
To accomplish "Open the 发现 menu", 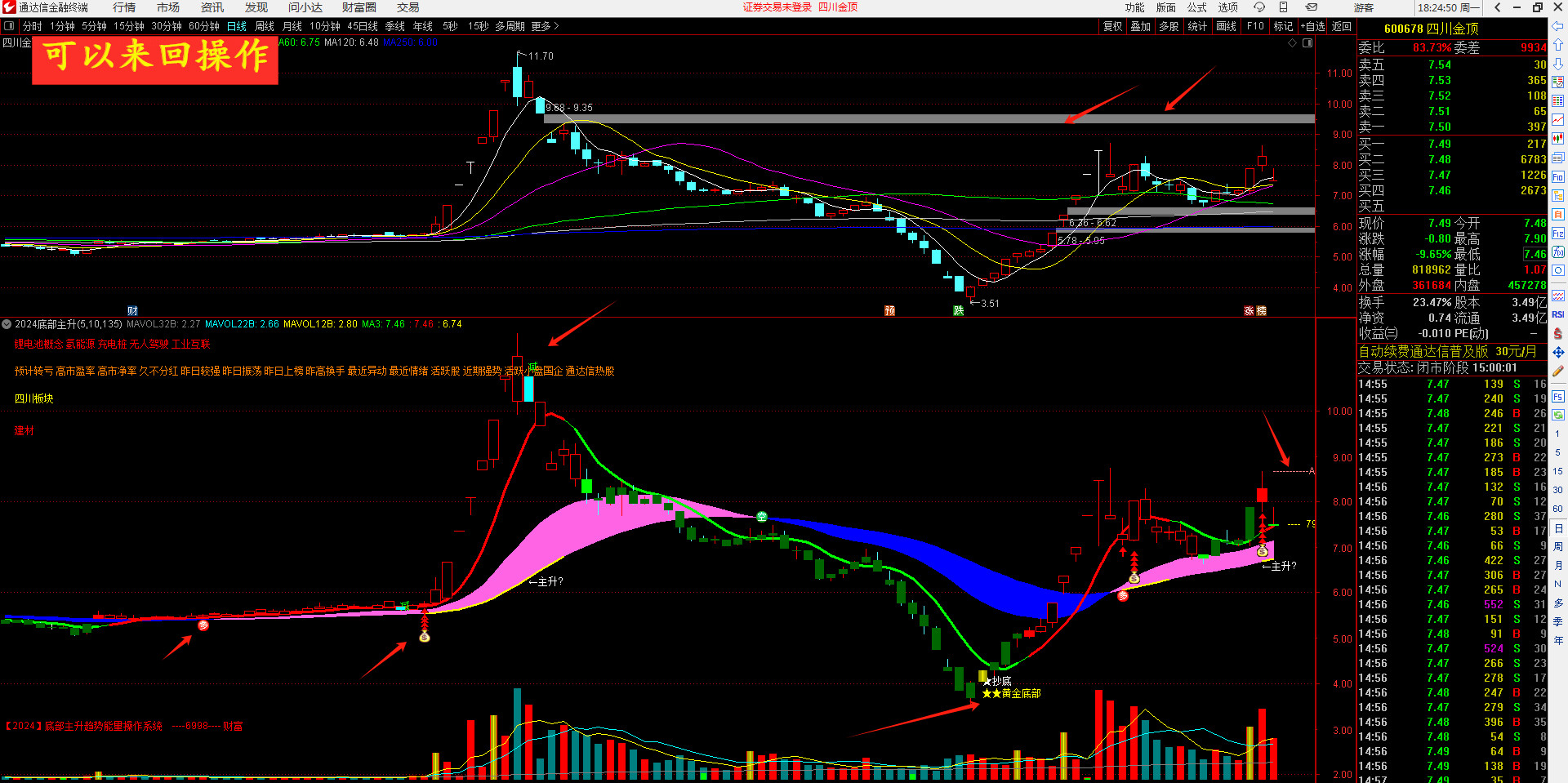I will (x=256, y=7).
